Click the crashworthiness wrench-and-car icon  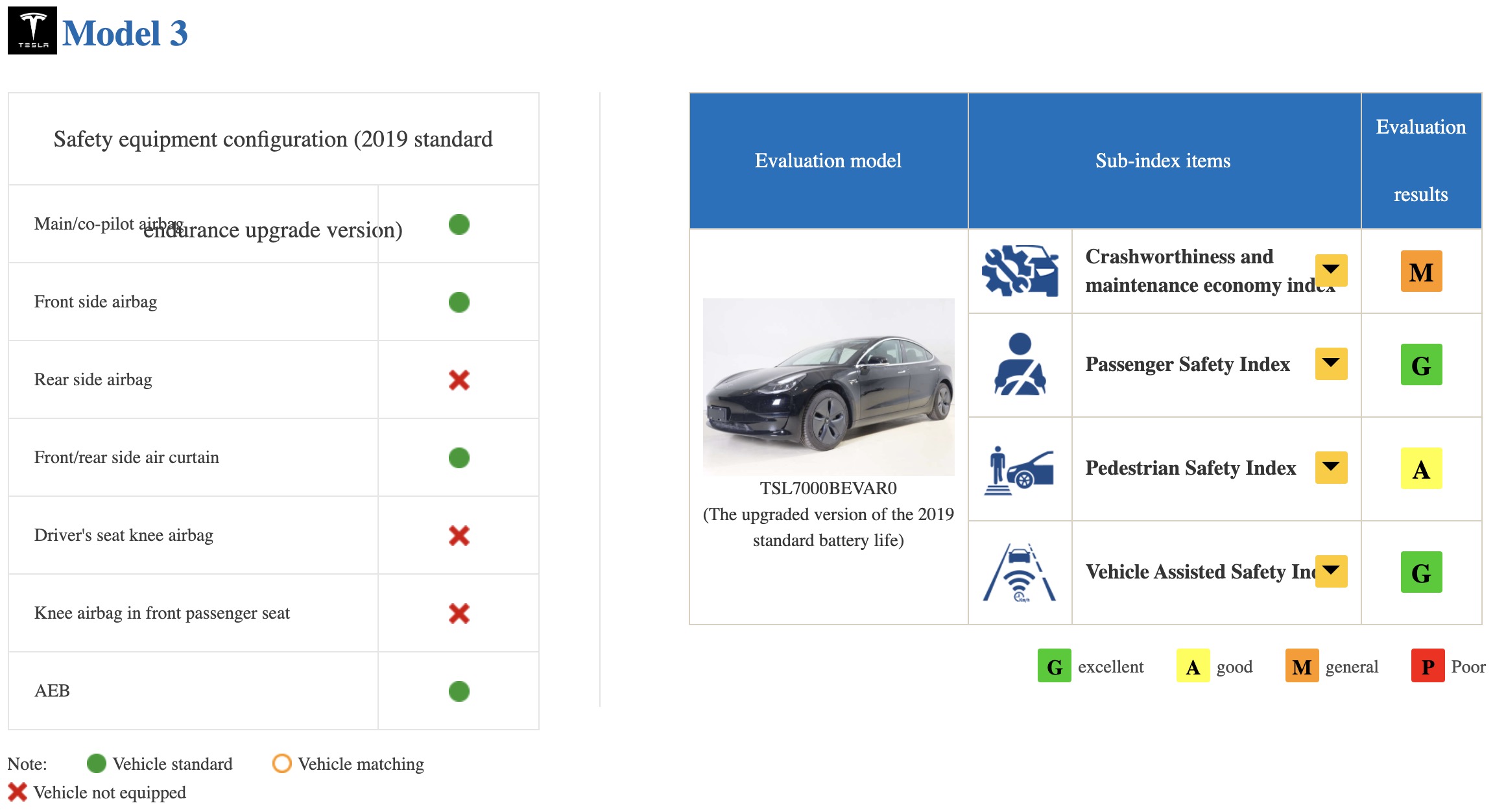coord(1020,271)
